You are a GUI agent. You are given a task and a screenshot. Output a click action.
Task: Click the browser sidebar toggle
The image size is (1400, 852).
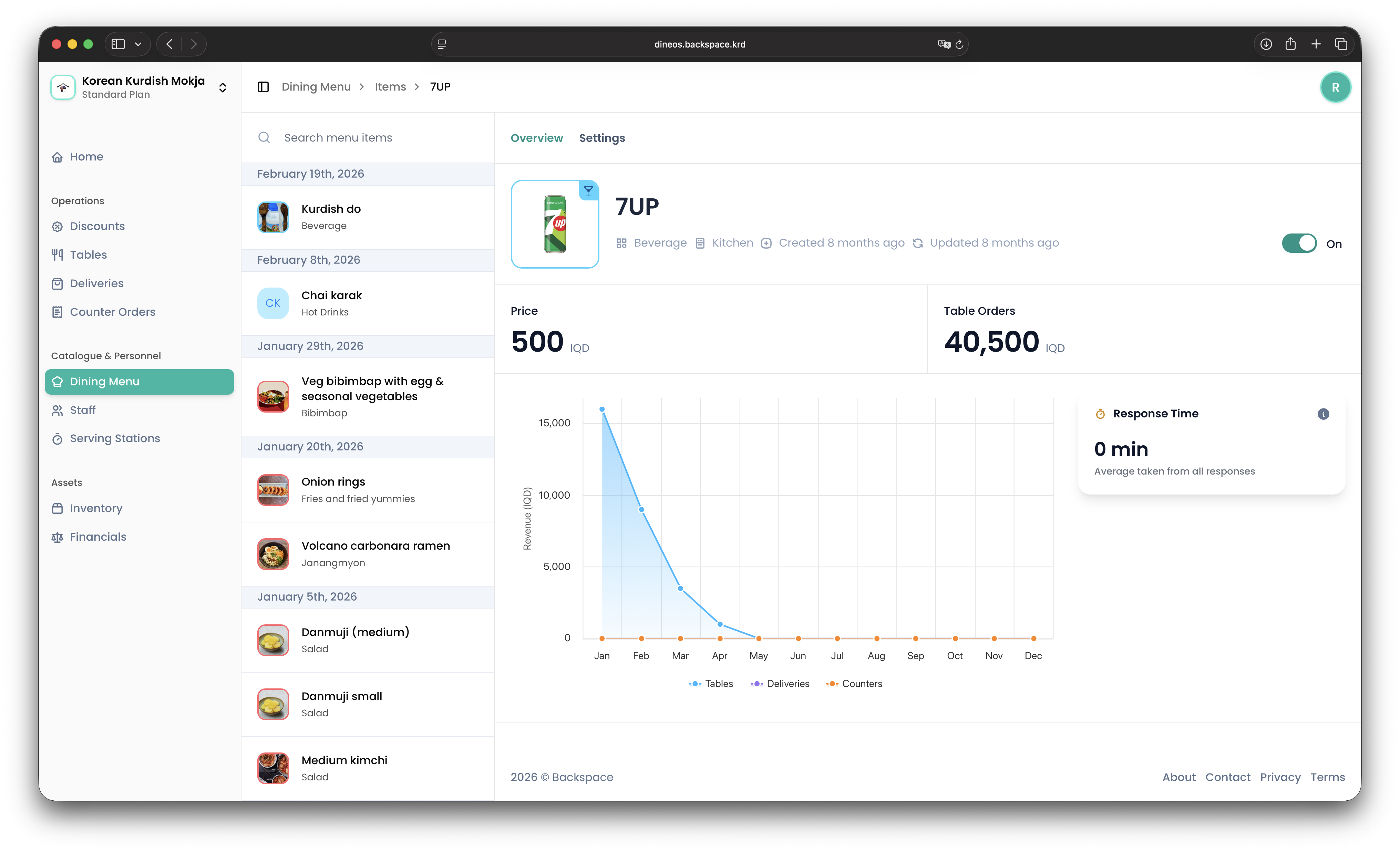tap(118, 44)
